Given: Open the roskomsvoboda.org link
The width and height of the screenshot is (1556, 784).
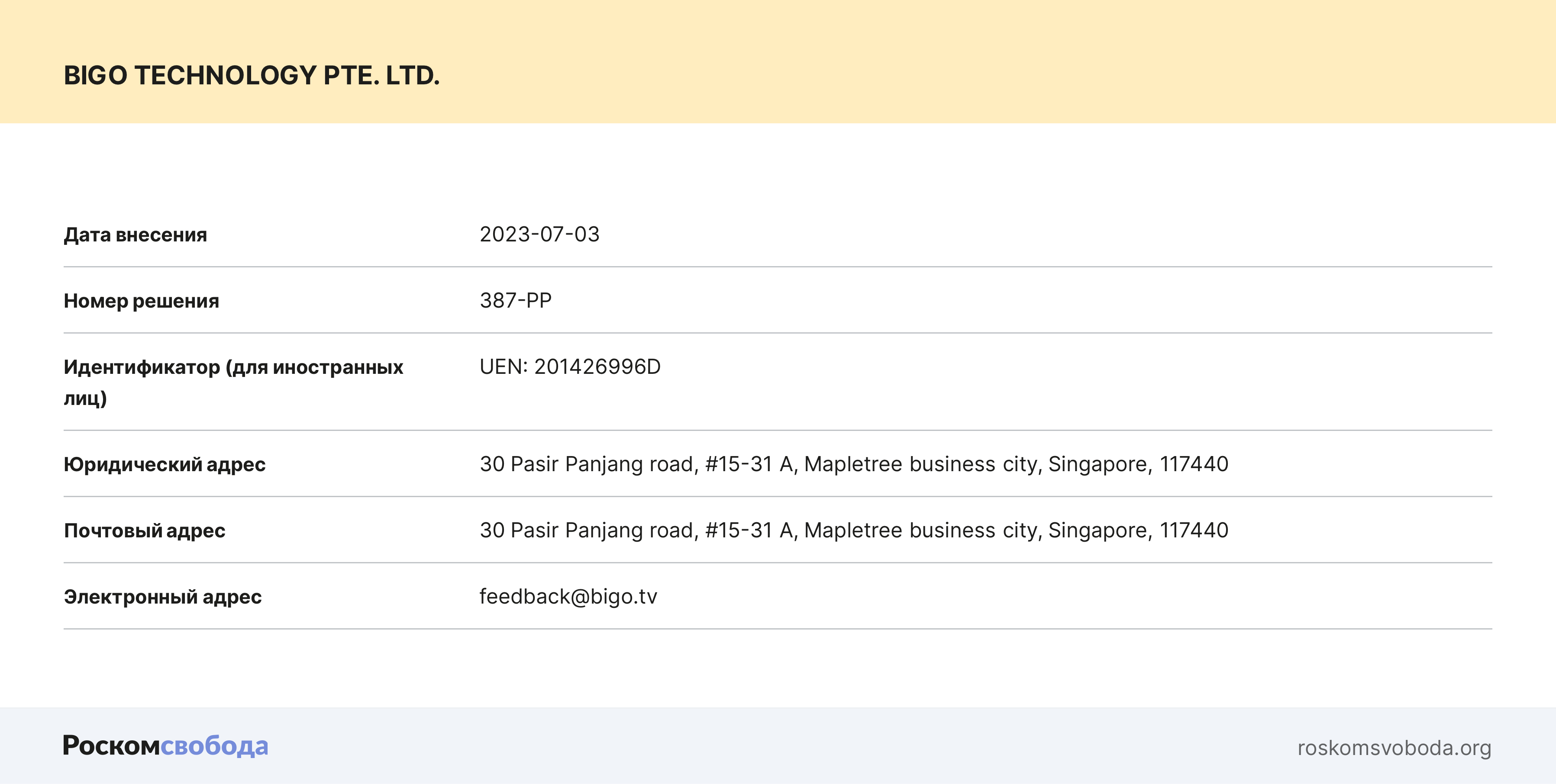Looking at the screenshot, I should pos(1394,748).
